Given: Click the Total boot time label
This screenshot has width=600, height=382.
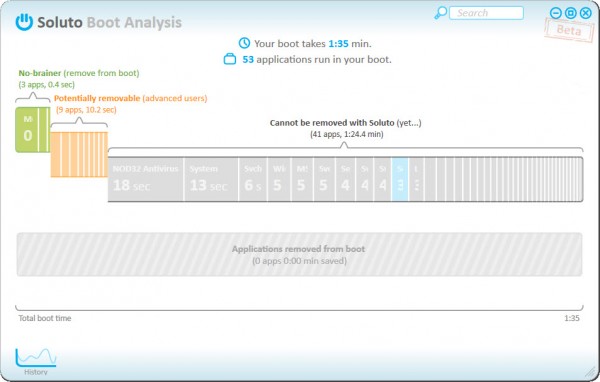Looking at the screenshot, I should (45, 318).
